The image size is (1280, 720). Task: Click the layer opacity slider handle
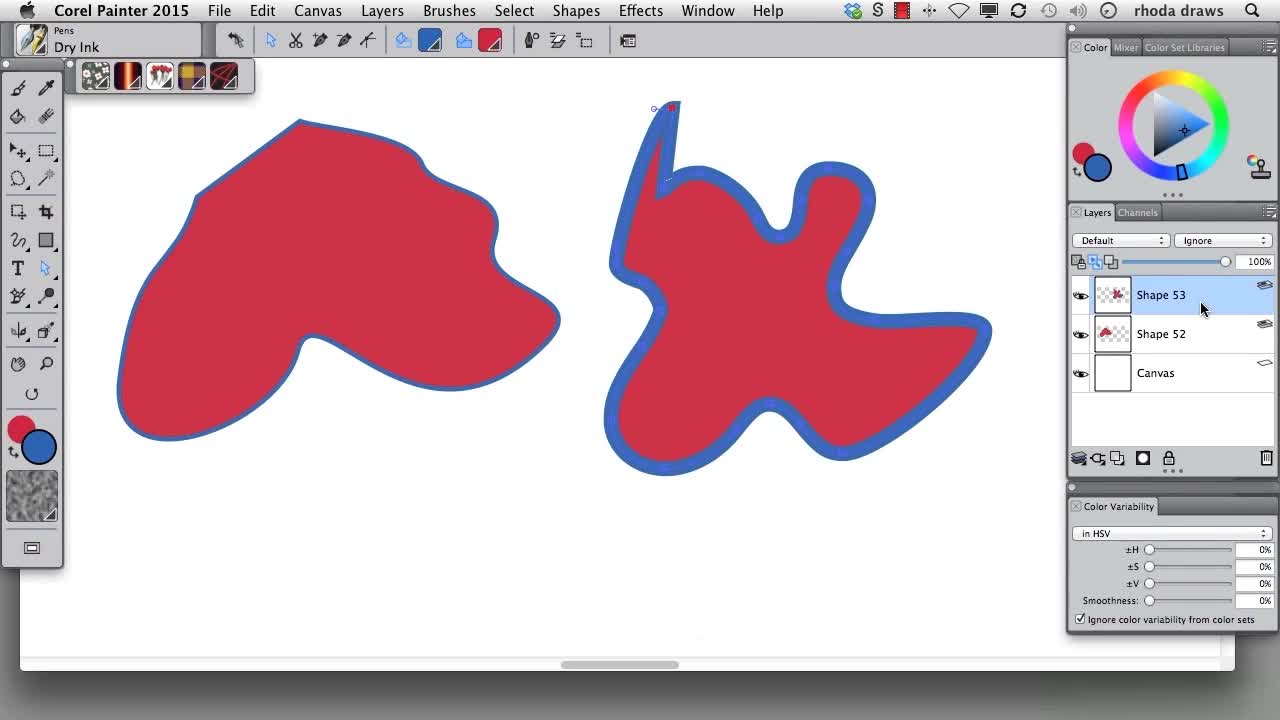(1225, 262)
